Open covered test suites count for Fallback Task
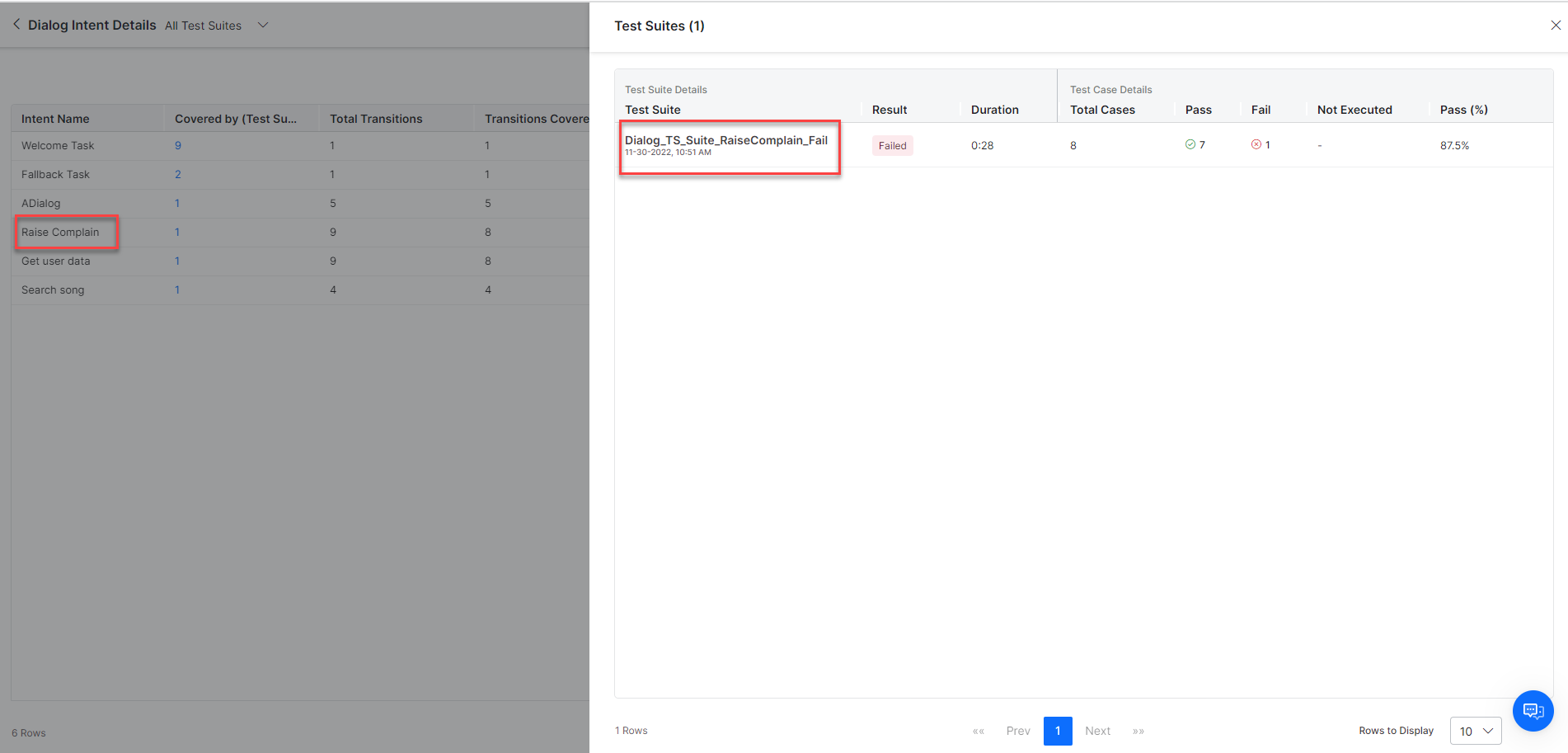1568x753 pixels. (178, 175)
